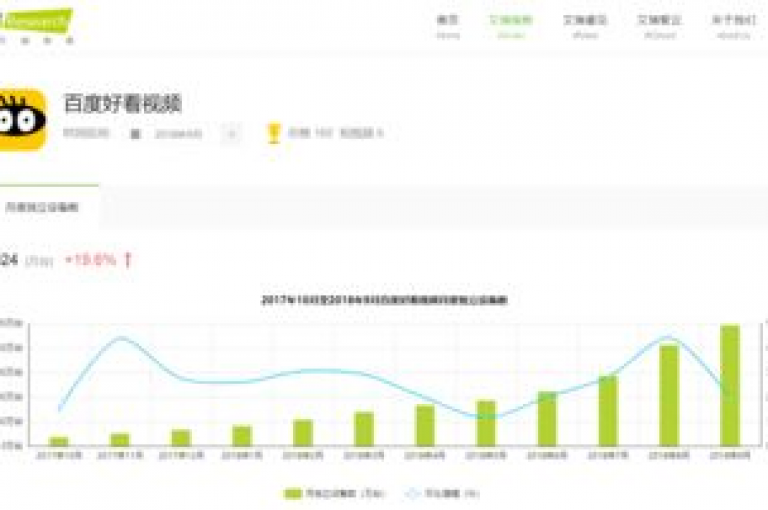Click the bar for 2018年4月

[x=425, y=425]
